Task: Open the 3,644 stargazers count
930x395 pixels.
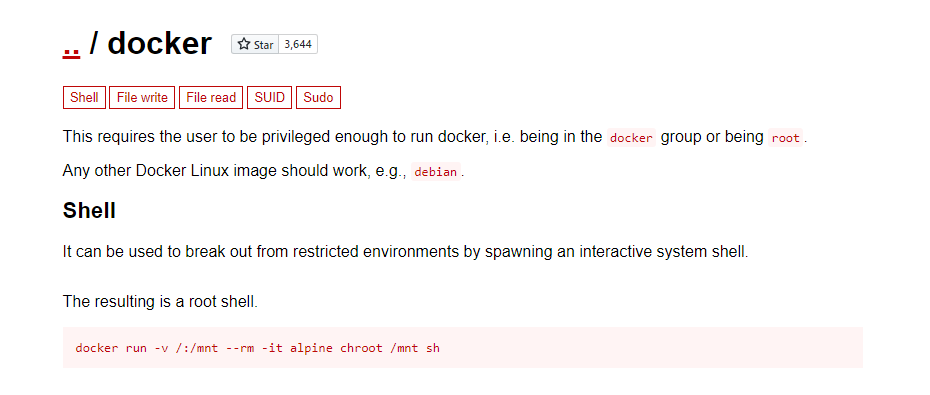Action: click(x=298, y=44)
